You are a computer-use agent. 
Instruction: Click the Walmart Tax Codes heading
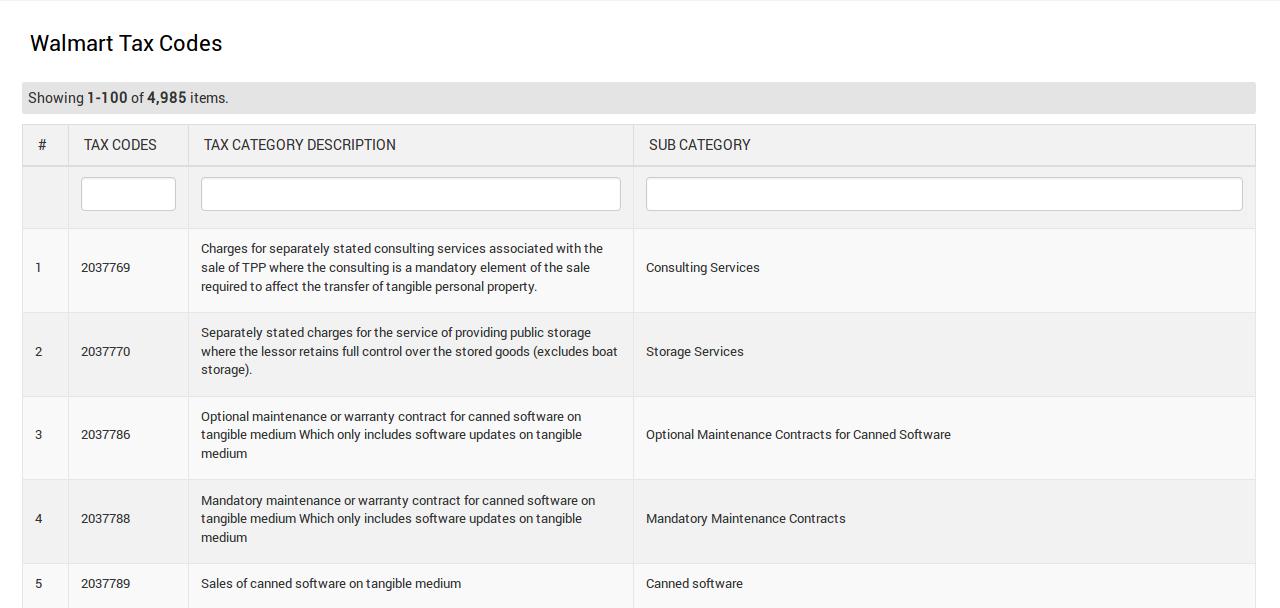126,44
